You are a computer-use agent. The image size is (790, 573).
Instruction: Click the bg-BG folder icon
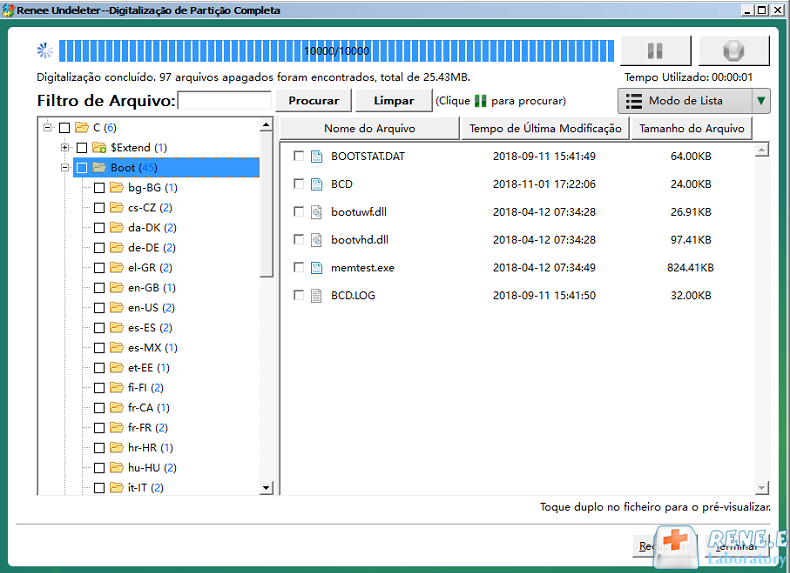(x=117, y=187)
